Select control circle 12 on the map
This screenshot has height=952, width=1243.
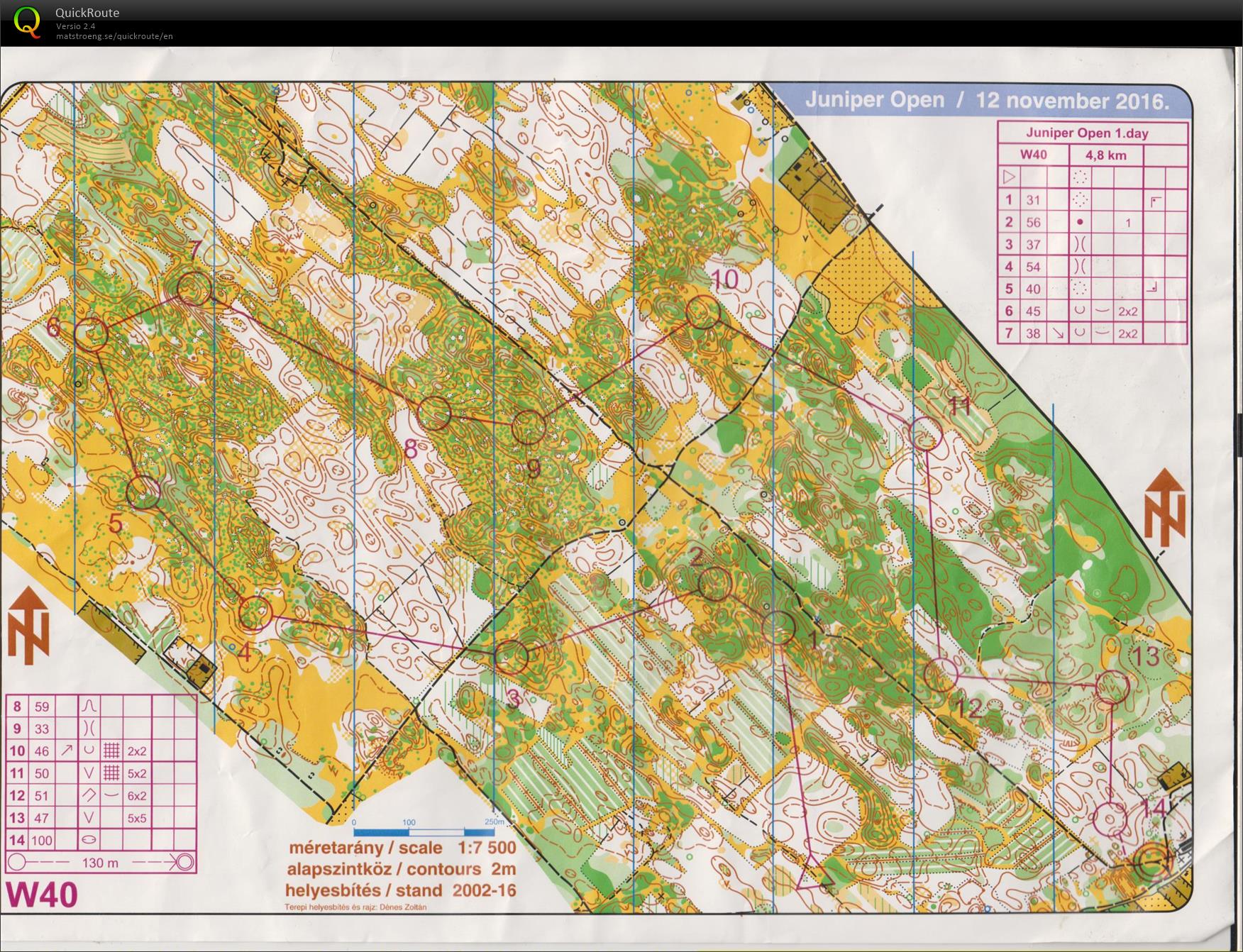tap(941, 675)
